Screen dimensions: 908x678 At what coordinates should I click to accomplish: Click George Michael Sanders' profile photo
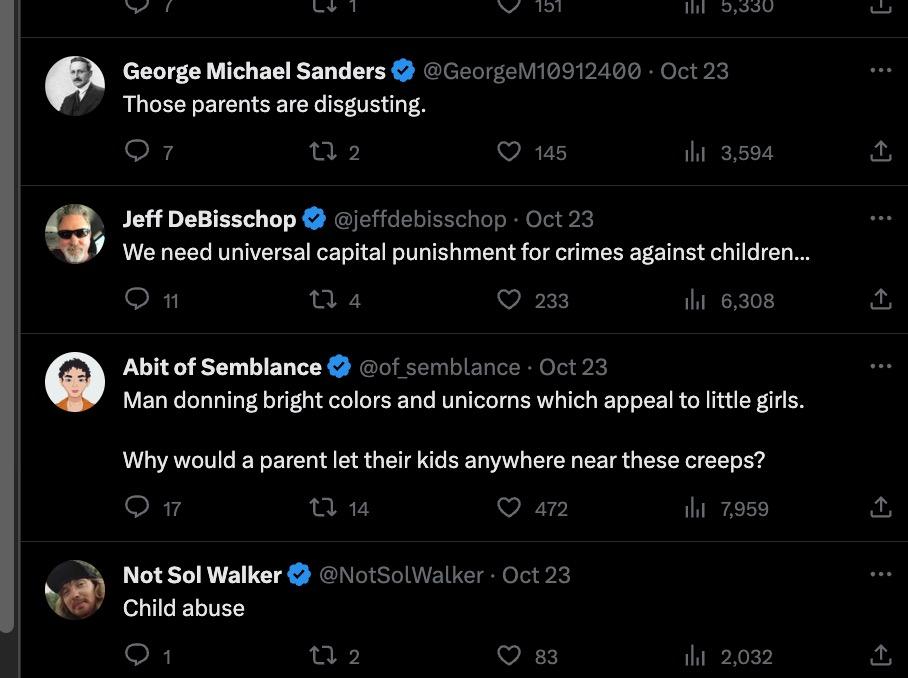click(x=75, y=86)
